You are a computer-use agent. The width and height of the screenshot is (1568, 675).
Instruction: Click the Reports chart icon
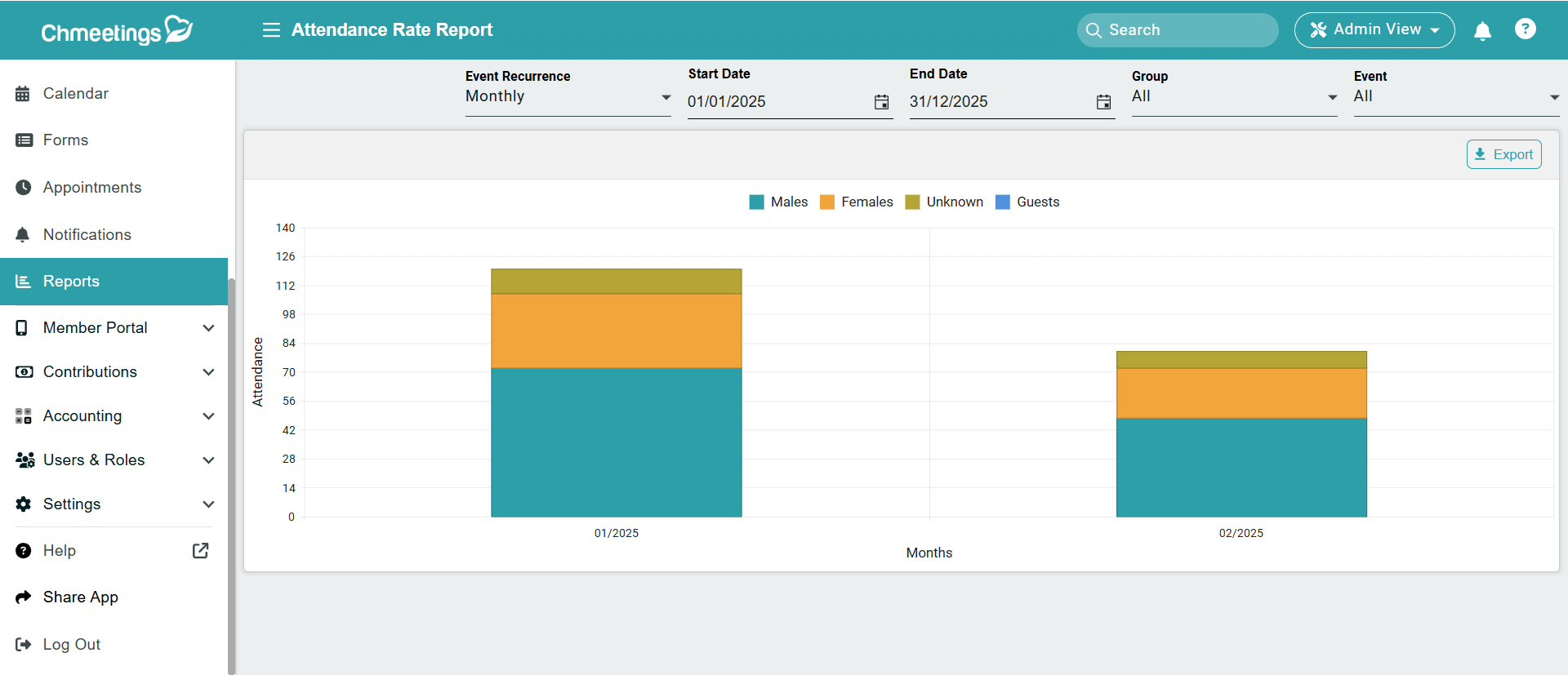(x=23, y=282)
